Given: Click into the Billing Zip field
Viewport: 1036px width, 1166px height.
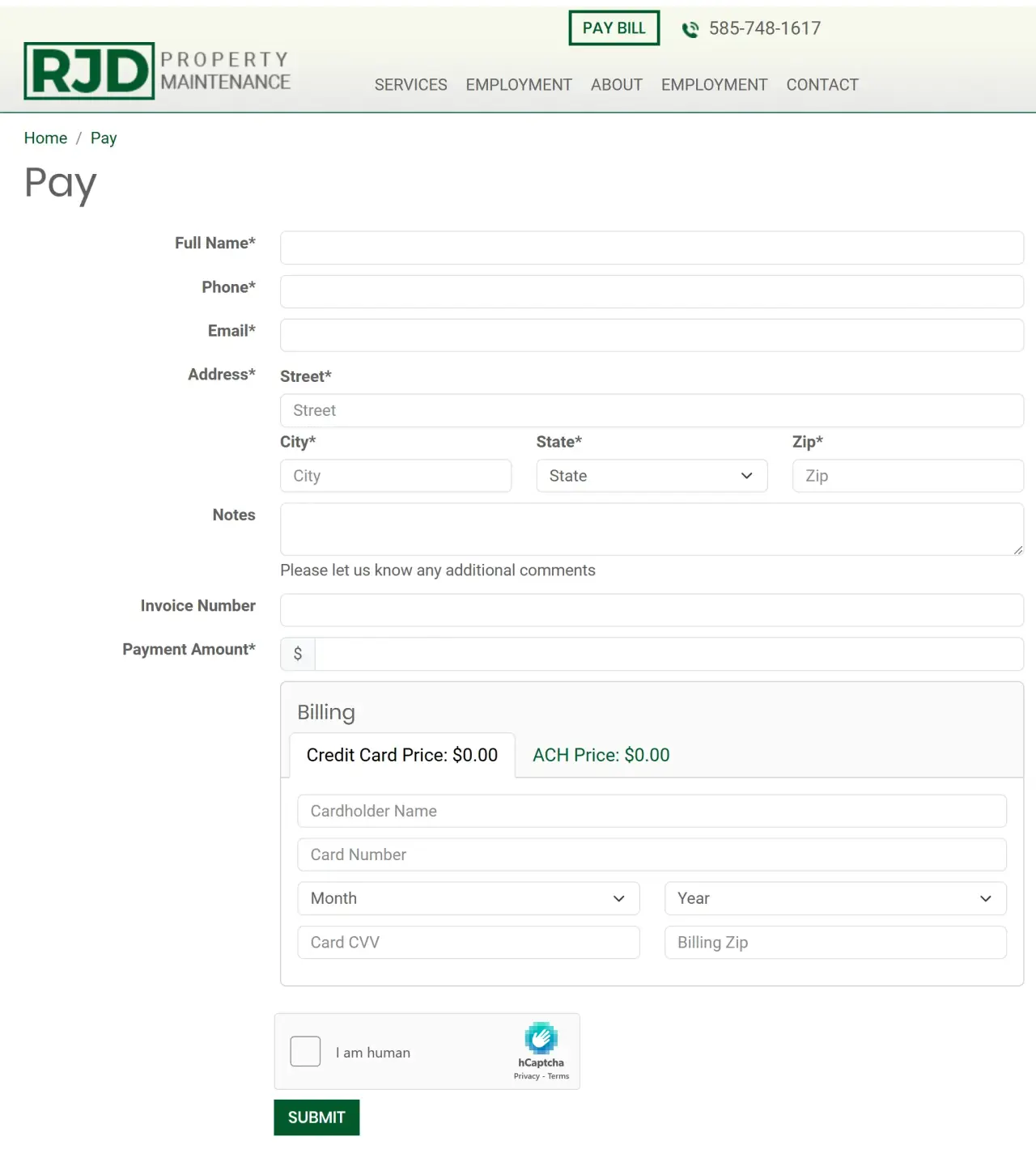Looking at the screenshot, I should pos(835,942).
